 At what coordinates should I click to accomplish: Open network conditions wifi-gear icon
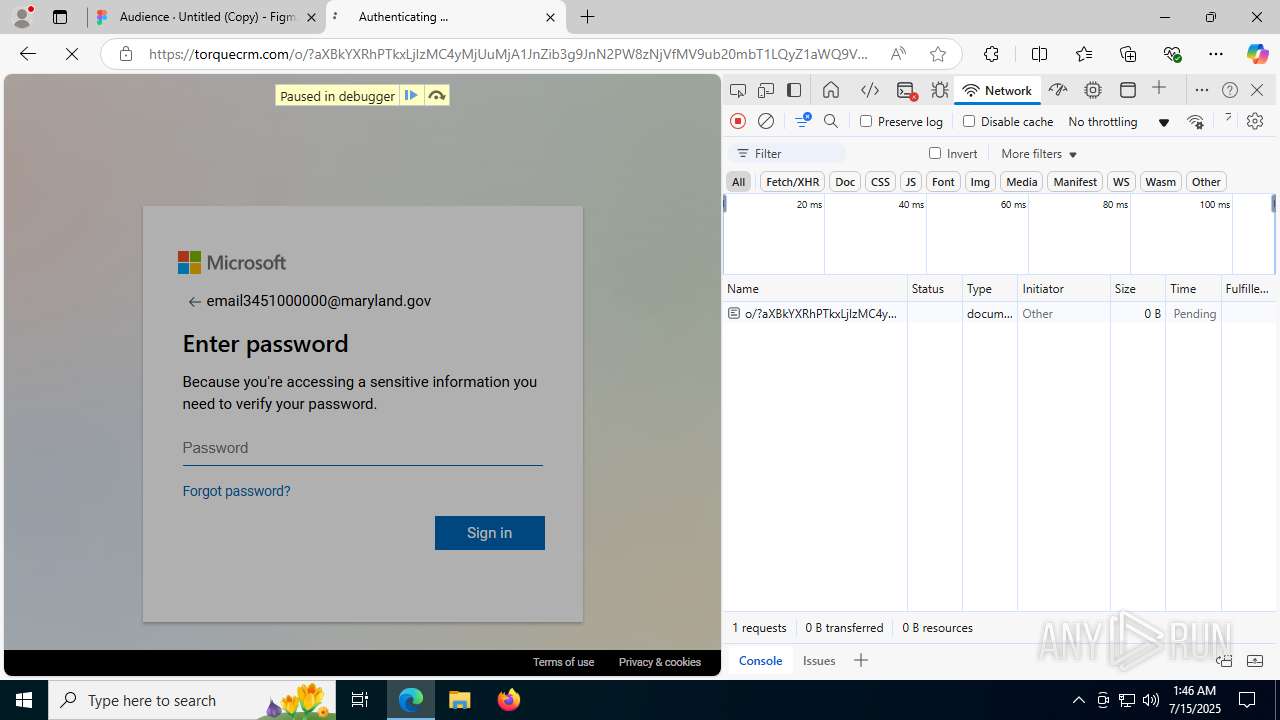(1195, 121)
